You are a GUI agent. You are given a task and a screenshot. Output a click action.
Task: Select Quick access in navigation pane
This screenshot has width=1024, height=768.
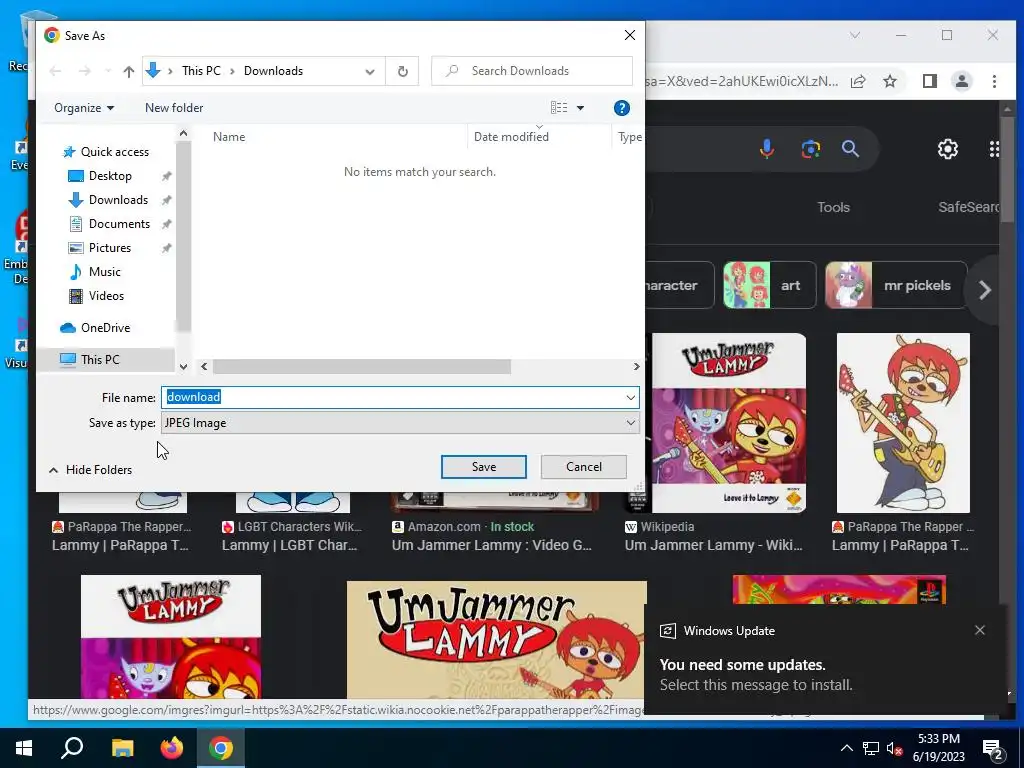(x=115, y=152)
